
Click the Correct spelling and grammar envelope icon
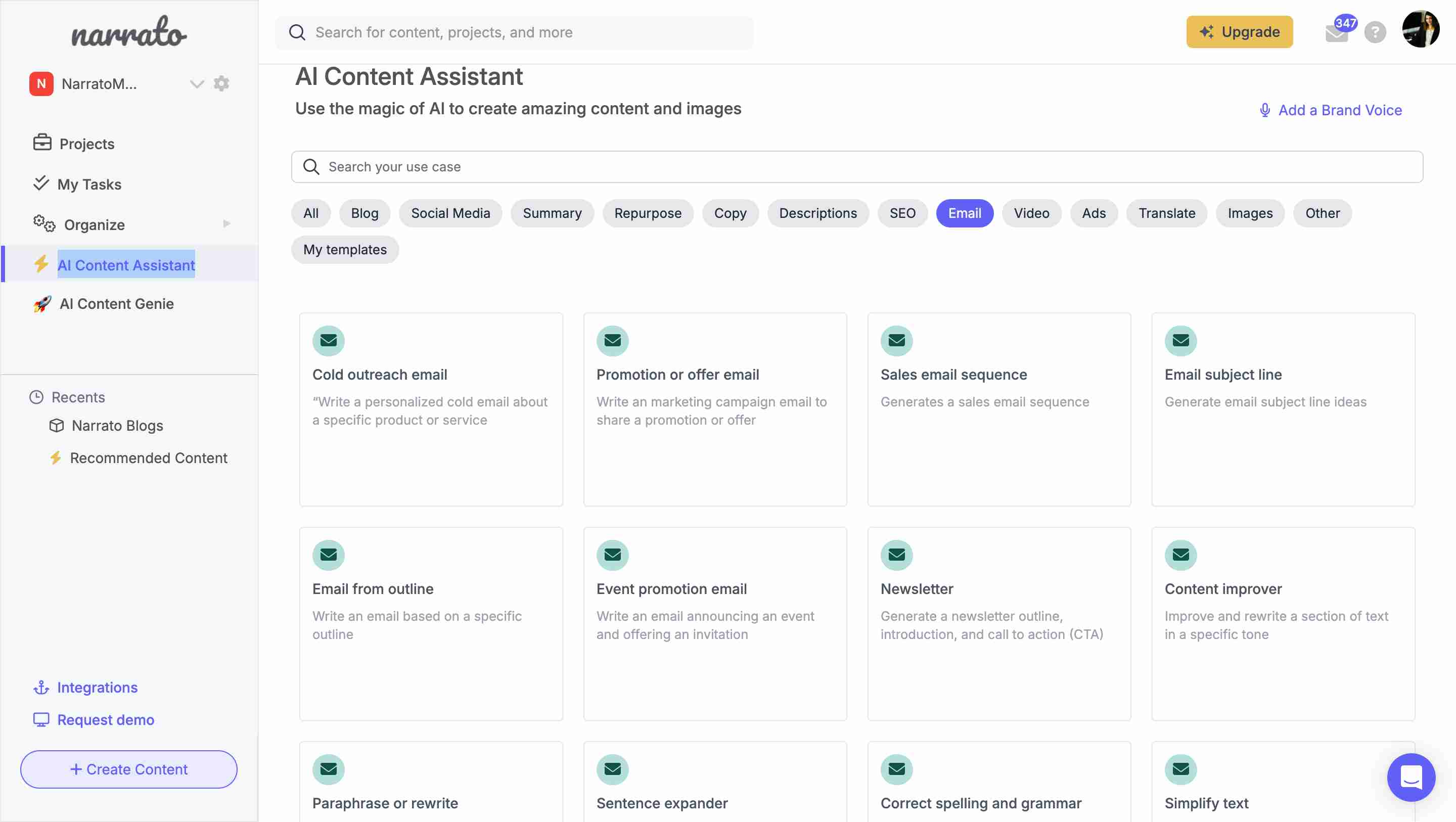point(896,769)
